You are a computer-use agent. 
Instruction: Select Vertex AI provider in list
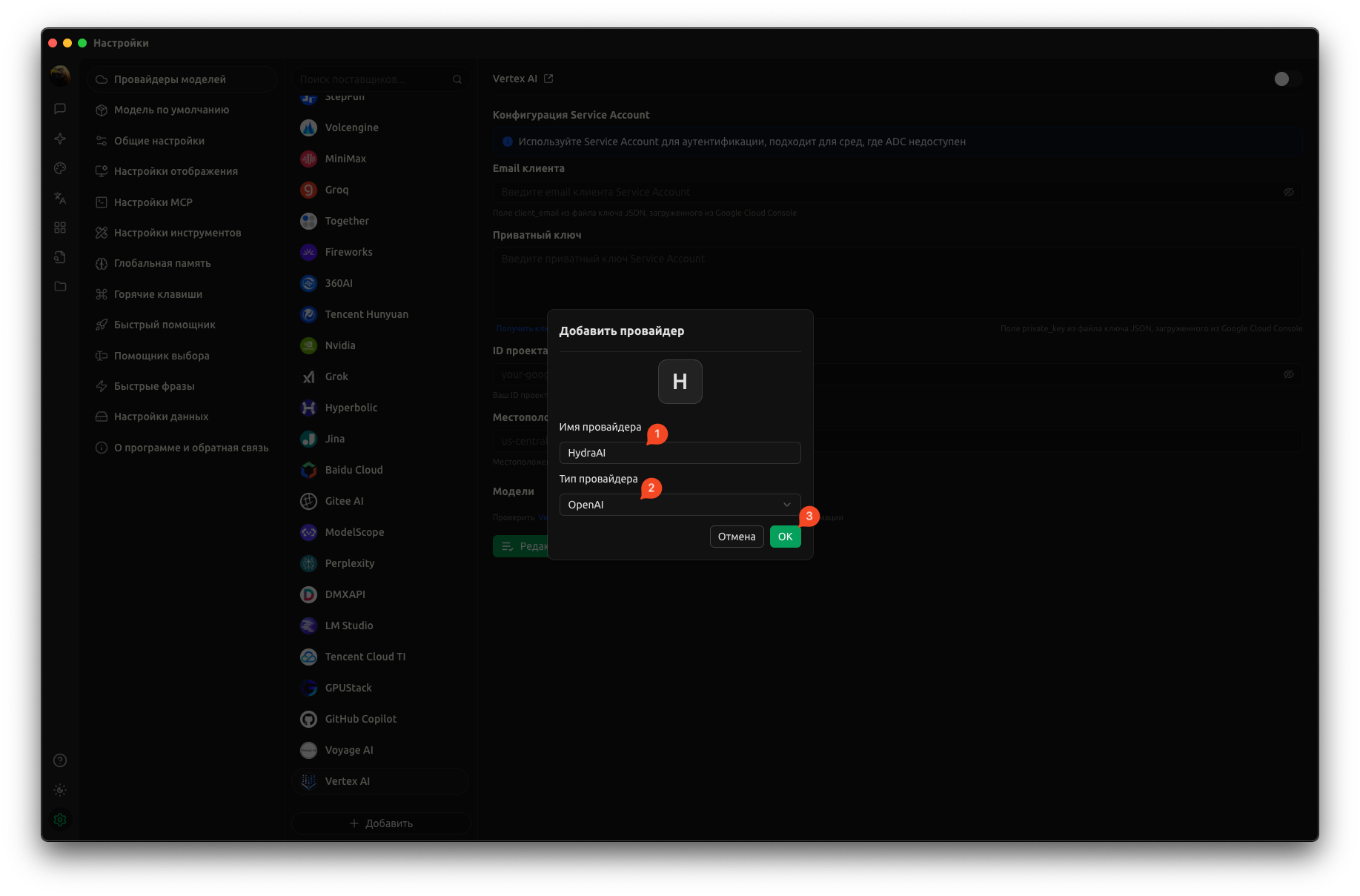[x=381, y=781]
